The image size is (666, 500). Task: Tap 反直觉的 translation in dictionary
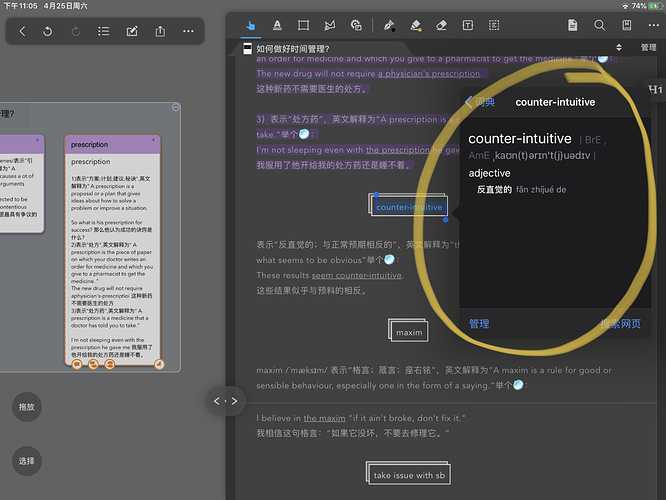point(494,189)
